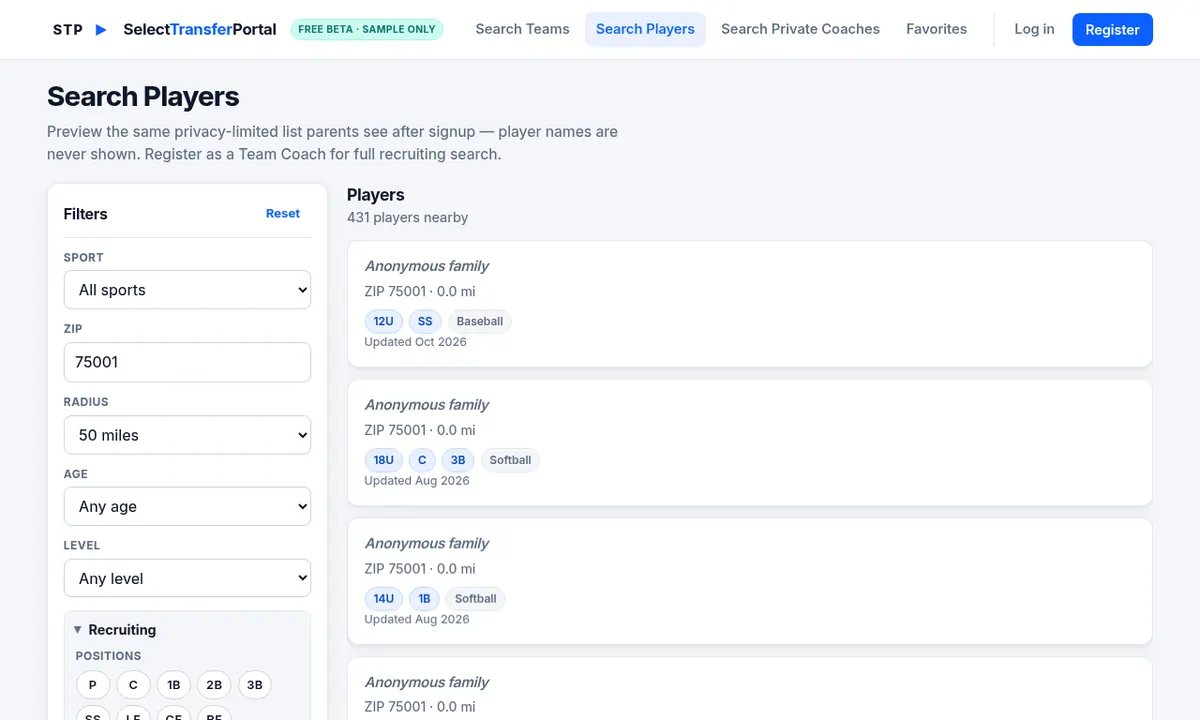Open the first Anonymous family card updated Oct 2026
Viewport: 1200px width, 720px height.
750,304
